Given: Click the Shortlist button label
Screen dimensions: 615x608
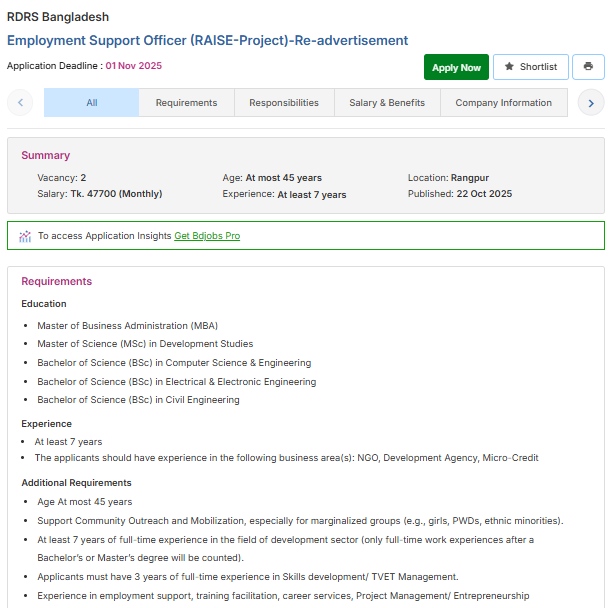Looking at the screenshot, I should pos(538,67).
